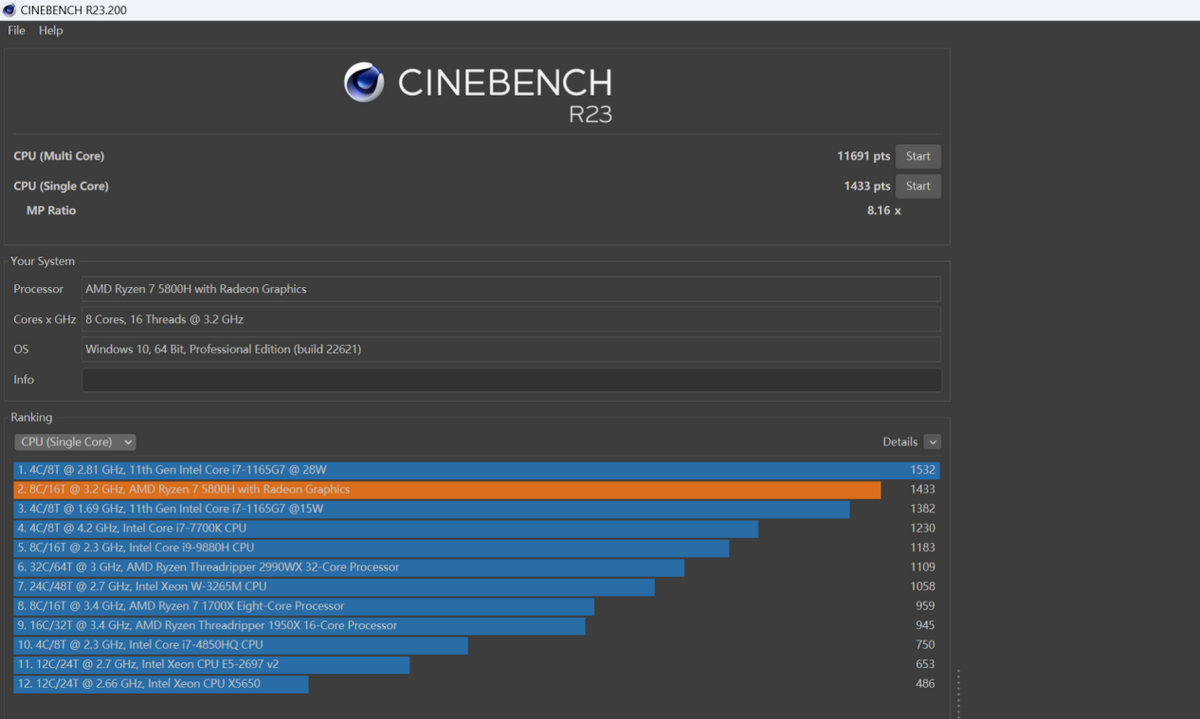Screen dimensions: 1200x719
Task: Click the ranking score 653
Action: (x=925, y=665)
